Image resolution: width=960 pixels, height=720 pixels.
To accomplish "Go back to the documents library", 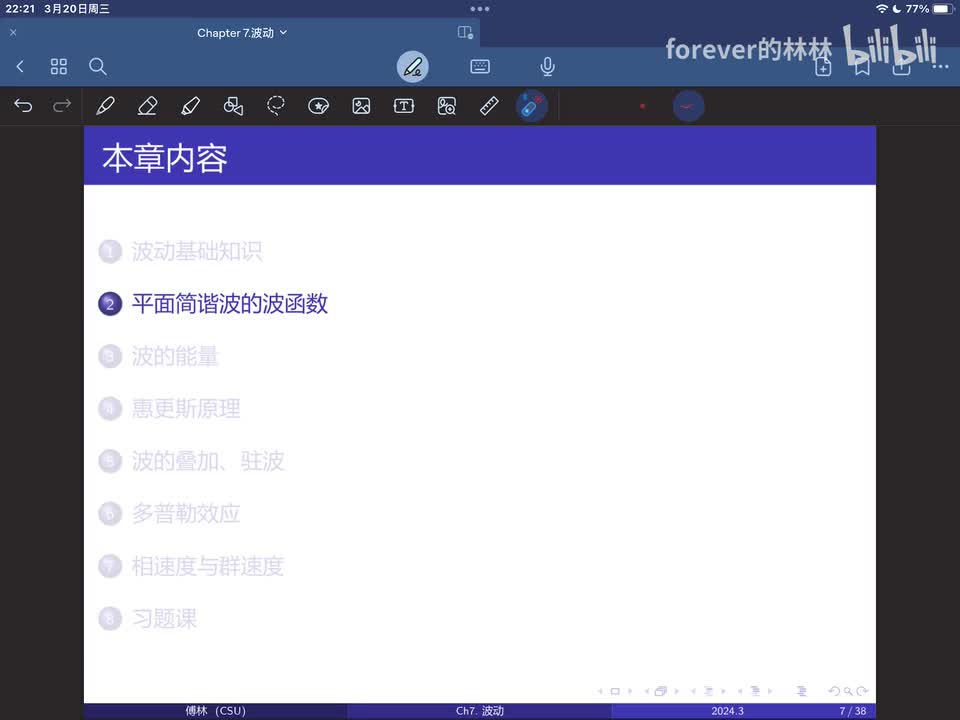I will click(20, 66).
